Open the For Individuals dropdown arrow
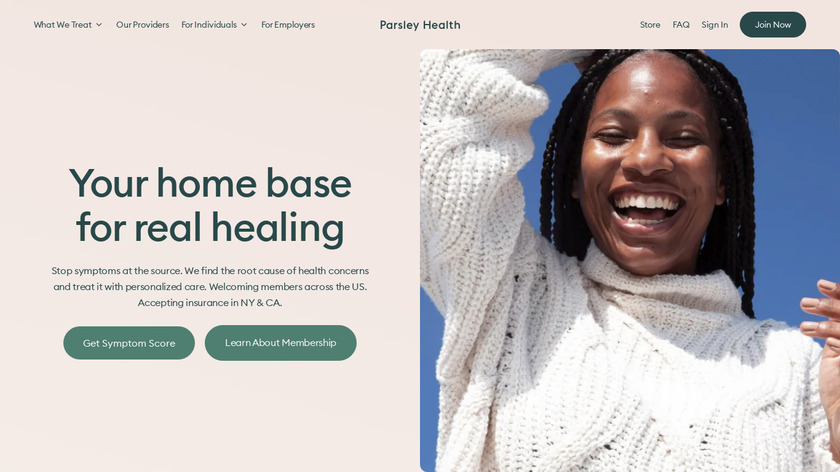 (244, 25)
